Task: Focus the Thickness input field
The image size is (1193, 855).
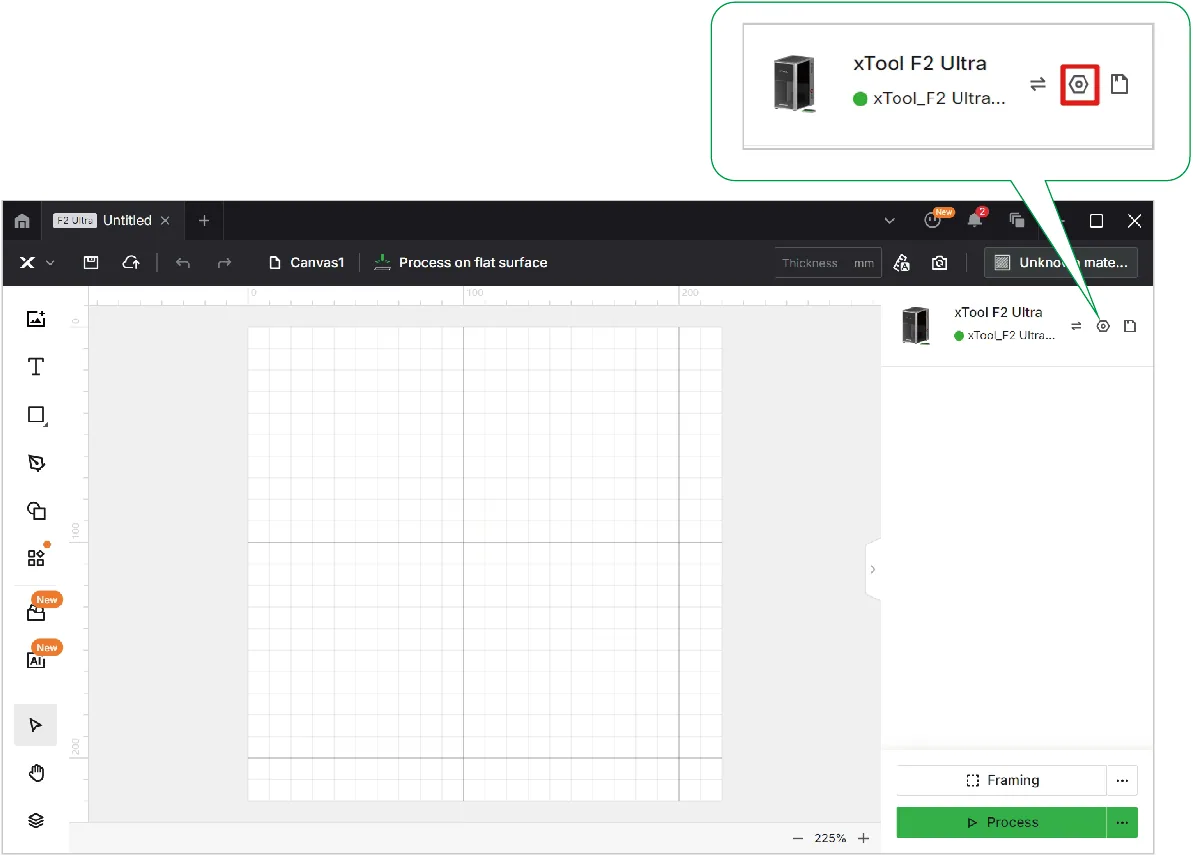Action: (828, 262)
